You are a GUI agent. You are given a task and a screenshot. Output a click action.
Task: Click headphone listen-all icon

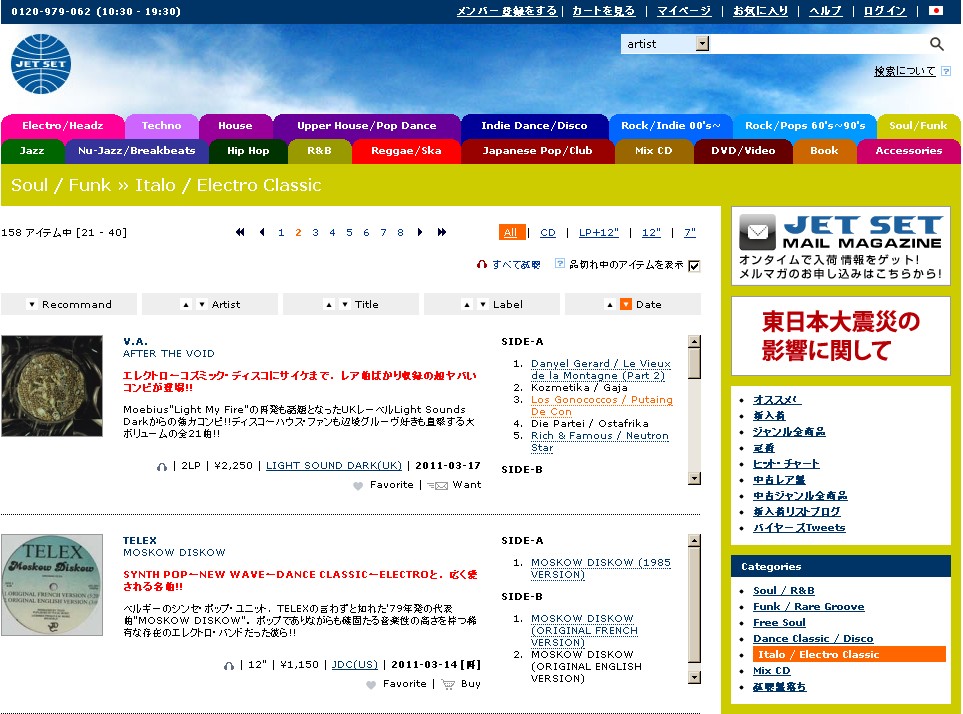[482, 265]
